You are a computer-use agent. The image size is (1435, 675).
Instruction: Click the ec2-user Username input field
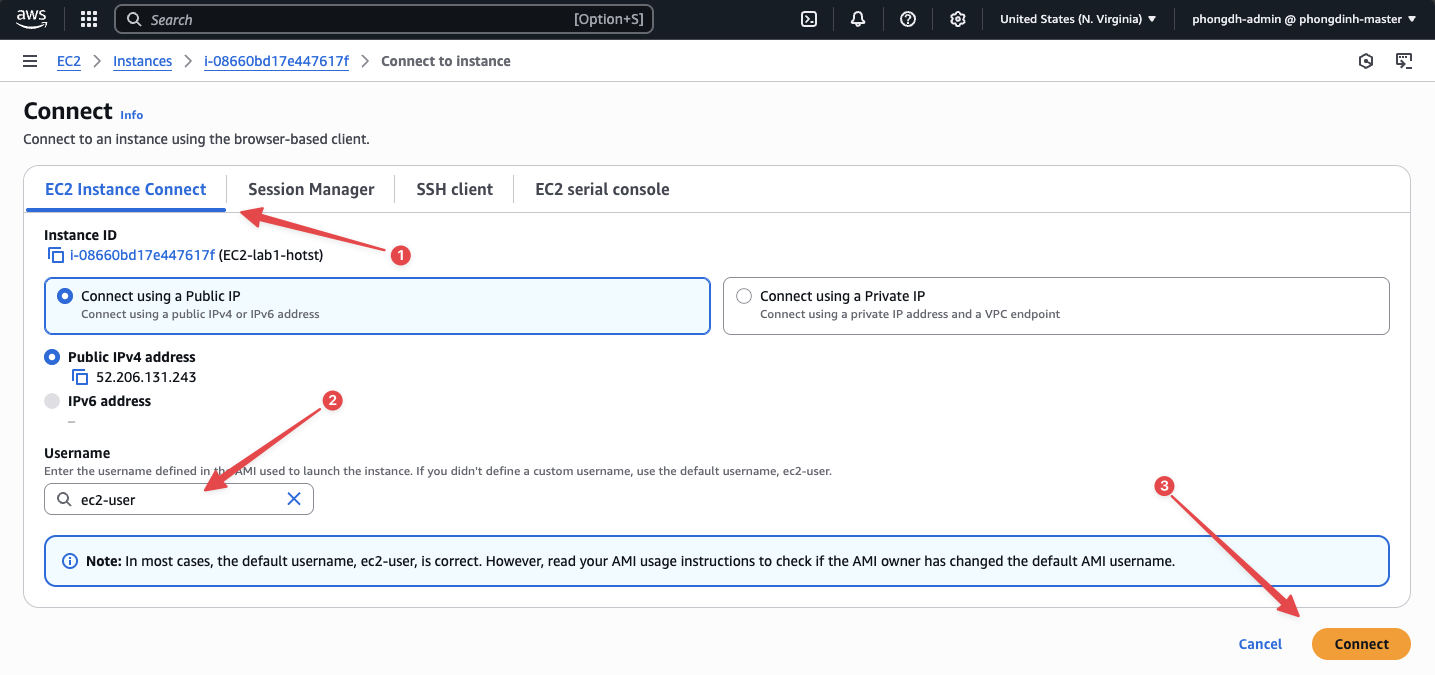click(179, 499)
